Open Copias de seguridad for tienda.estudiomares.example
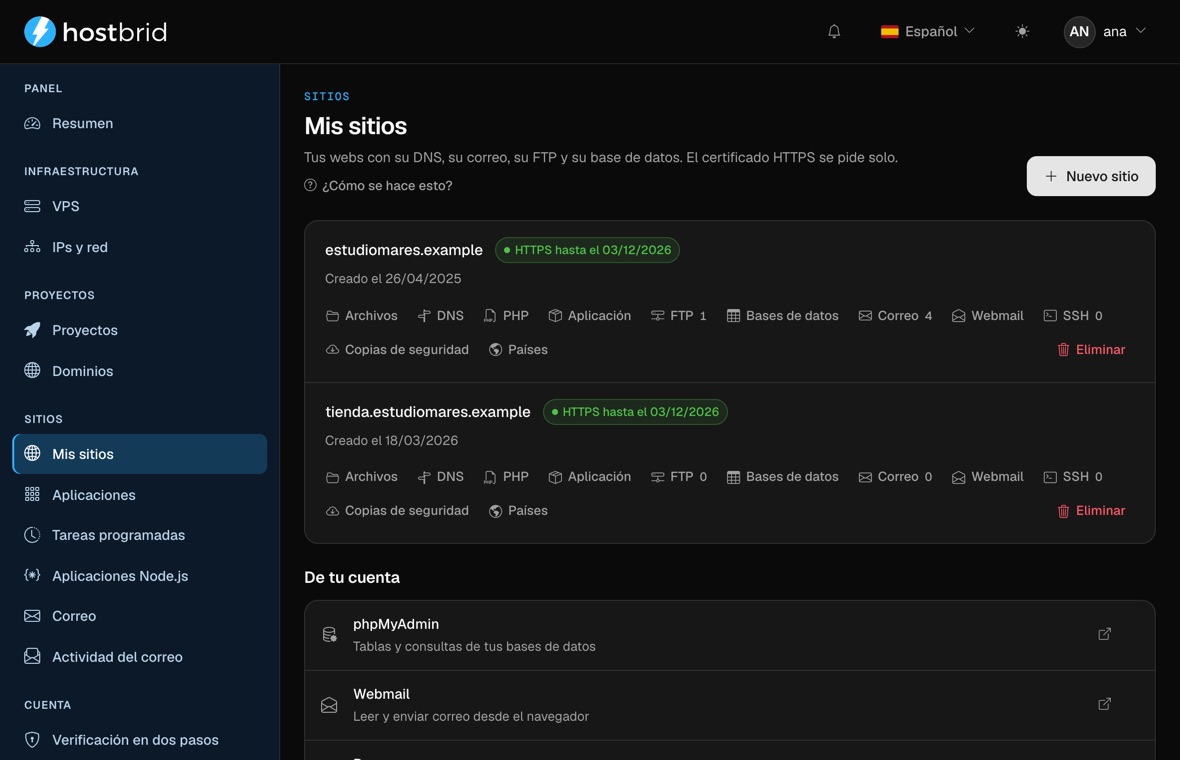Viewport: 1180px width, 760px height. 397,510
